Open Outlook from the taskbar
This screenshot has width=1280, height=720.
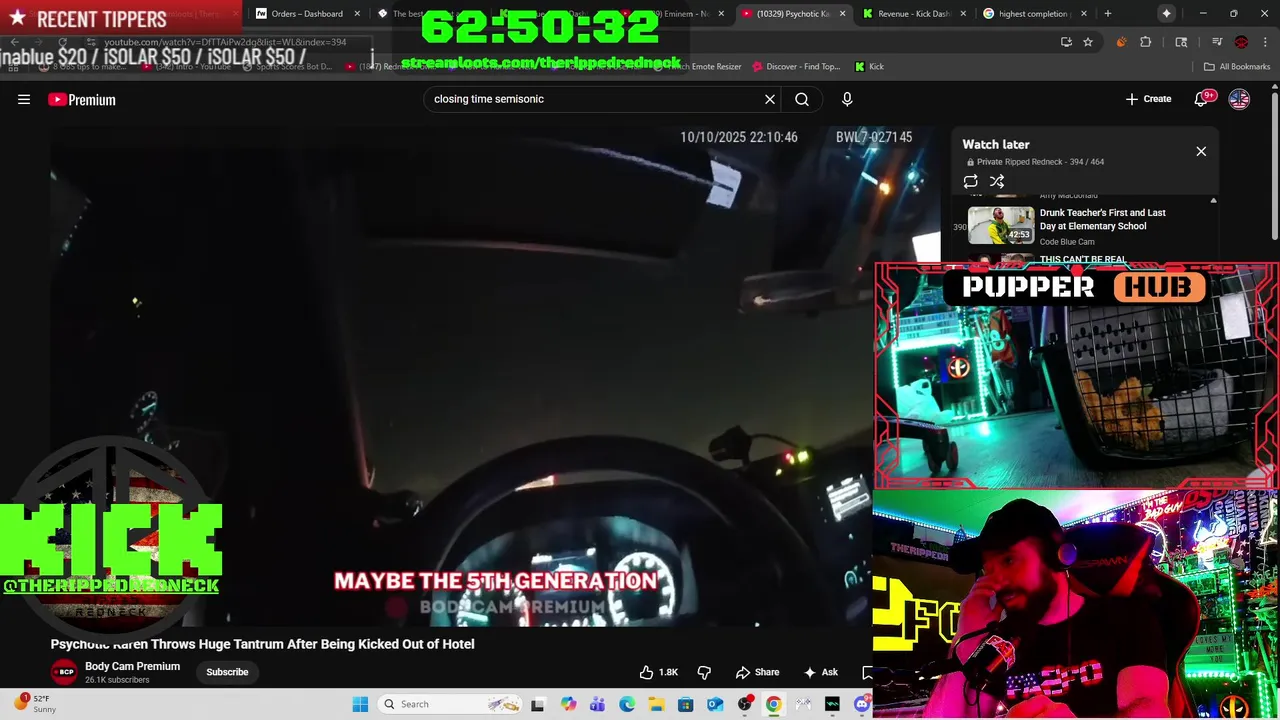[715, 704]
